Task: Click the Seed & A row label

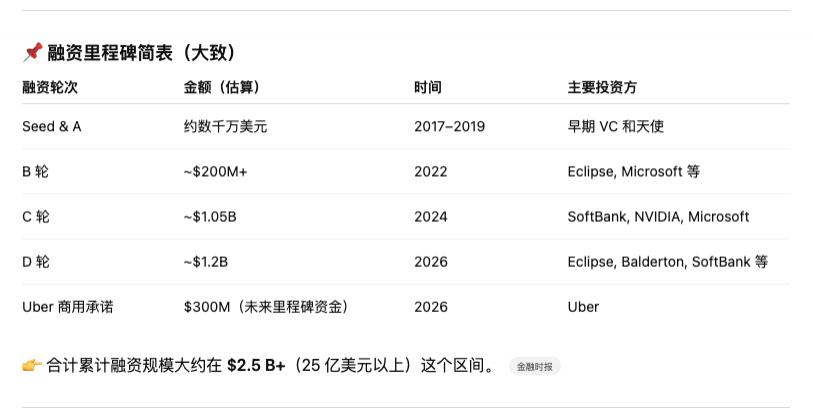Action: 52,127
